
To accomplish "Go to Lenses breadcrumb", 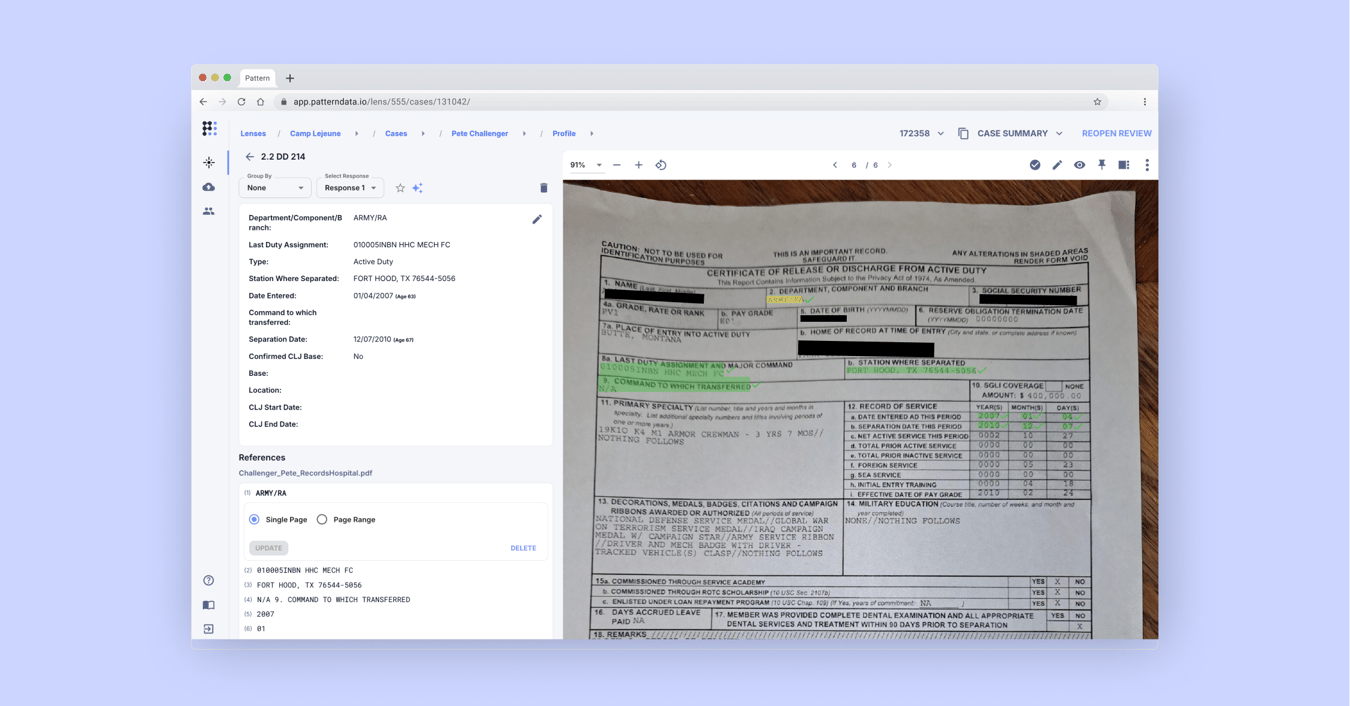I will pyautogui.click(x=253, y=133).
